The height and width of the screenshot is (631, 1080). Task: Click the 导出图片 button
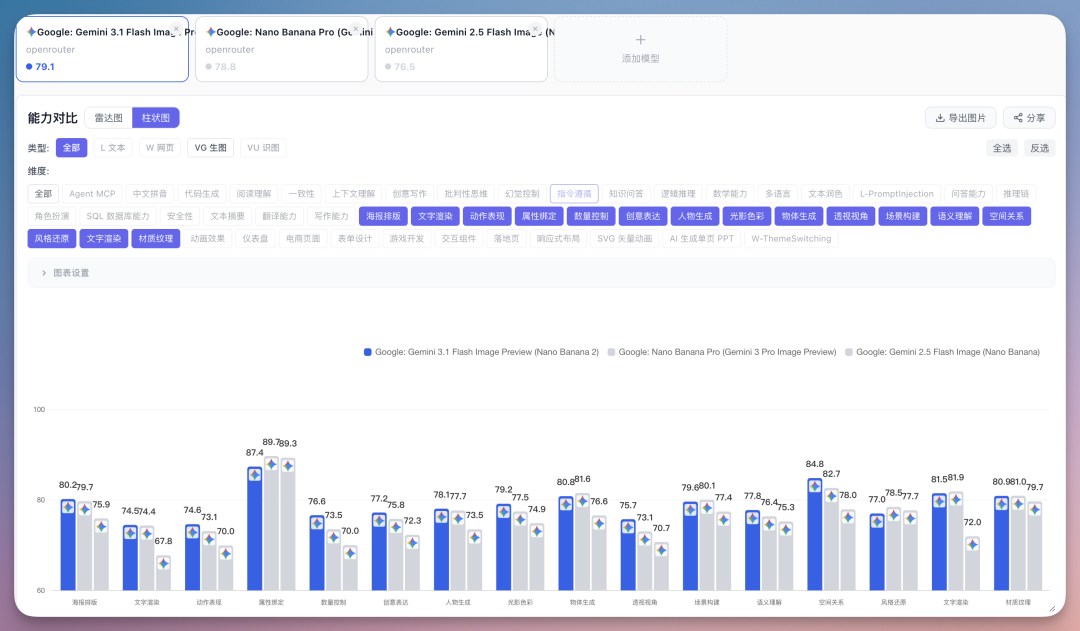tap(960, 118)
